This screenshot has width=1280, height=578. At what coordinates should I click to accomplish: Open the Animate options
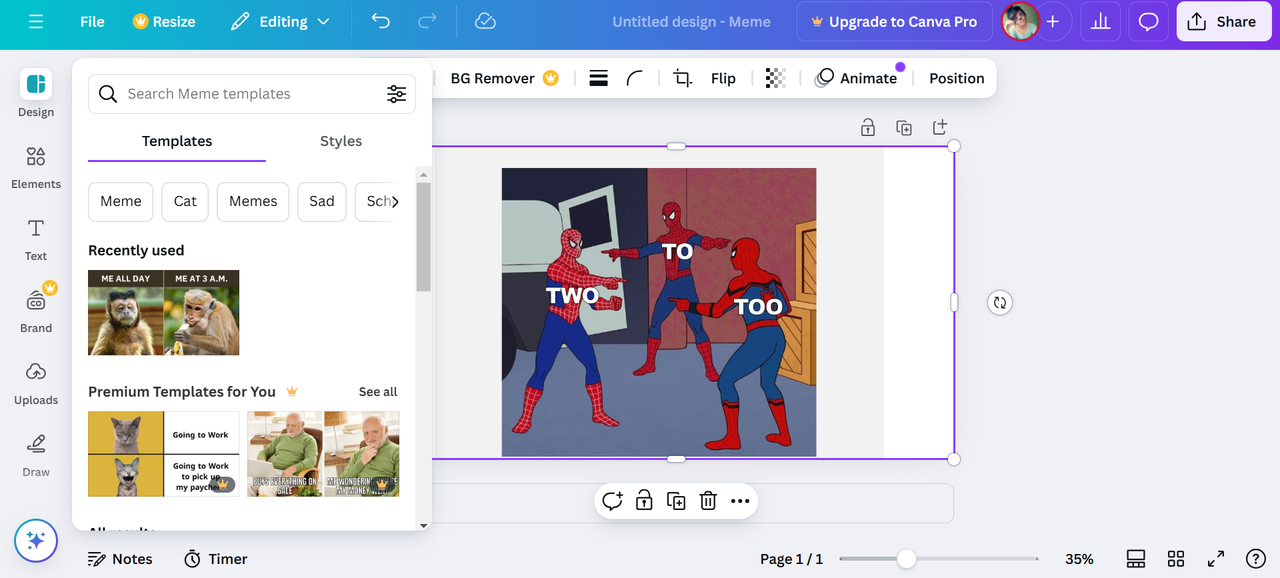pos(856,78)
